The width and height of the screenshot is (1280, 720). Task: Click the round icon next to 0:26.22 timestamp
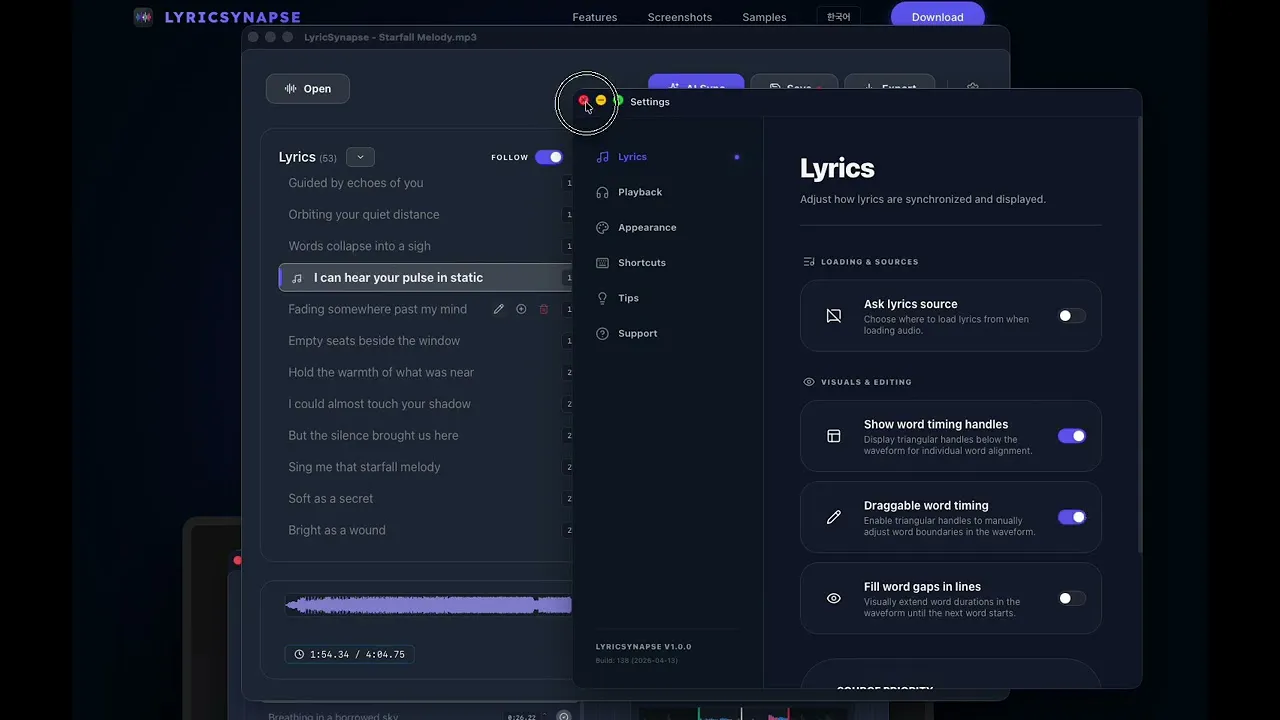(x=564, y=716)
